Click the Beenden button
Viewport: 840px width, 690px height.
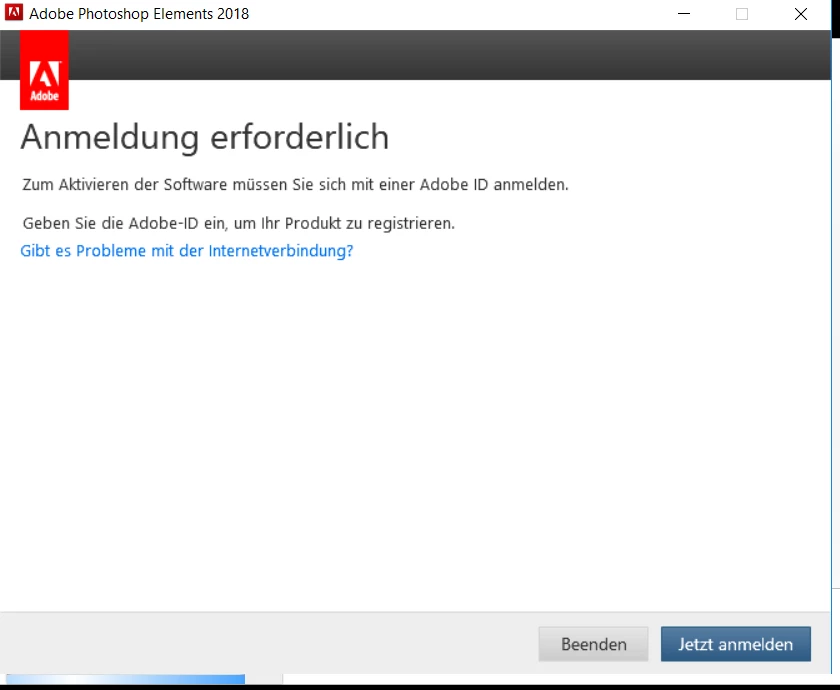pyautogui.click(x=594, y=644)
